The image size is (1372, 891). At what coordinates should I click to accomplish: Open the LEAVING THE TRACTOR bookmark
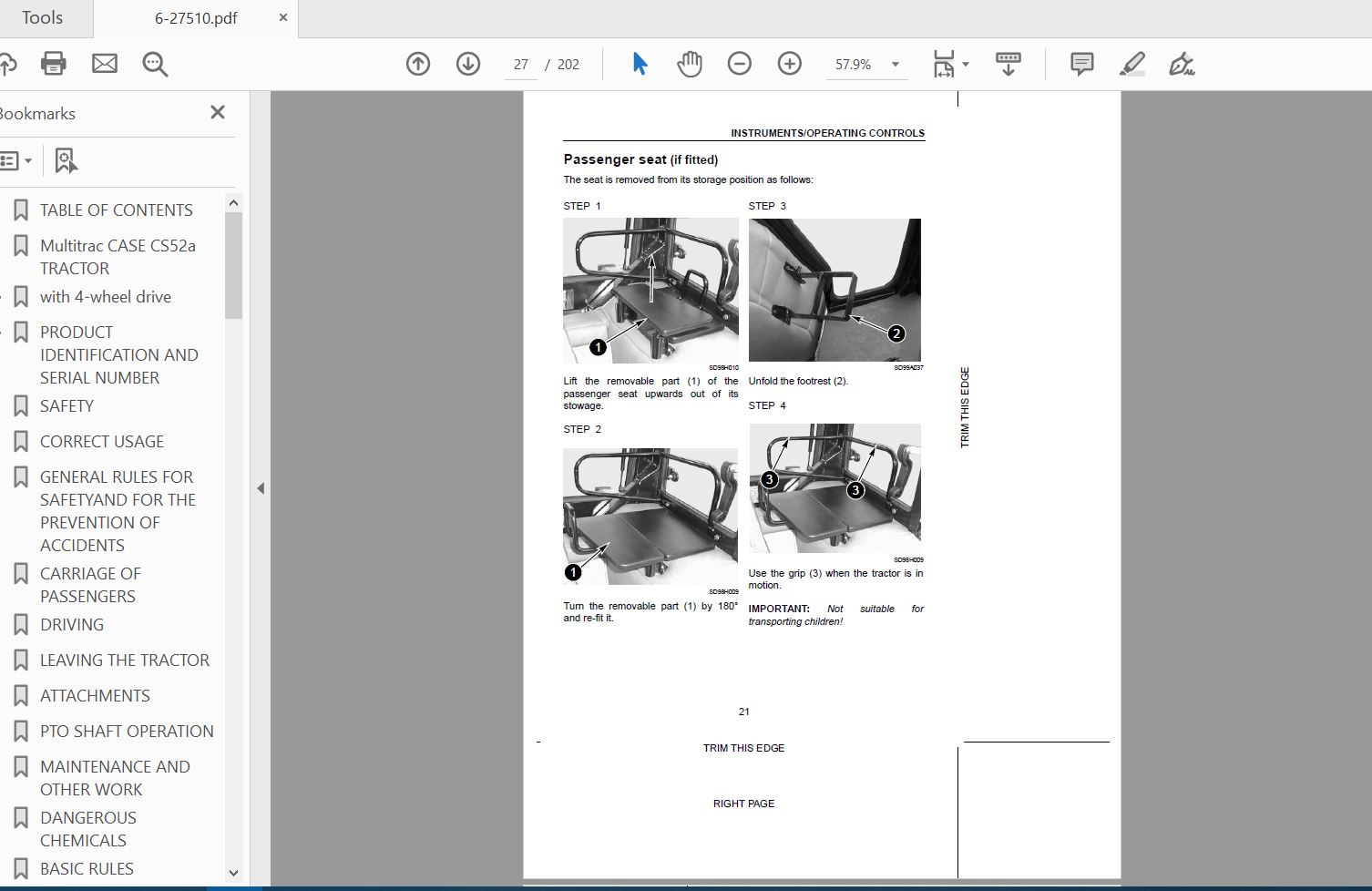(x=125, y=661)
